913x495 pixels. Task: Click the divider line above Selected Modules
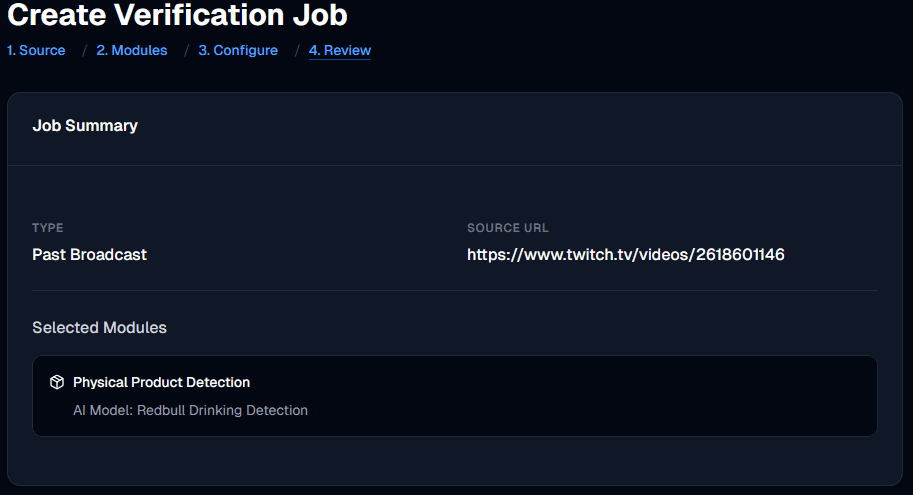(455, 291)
